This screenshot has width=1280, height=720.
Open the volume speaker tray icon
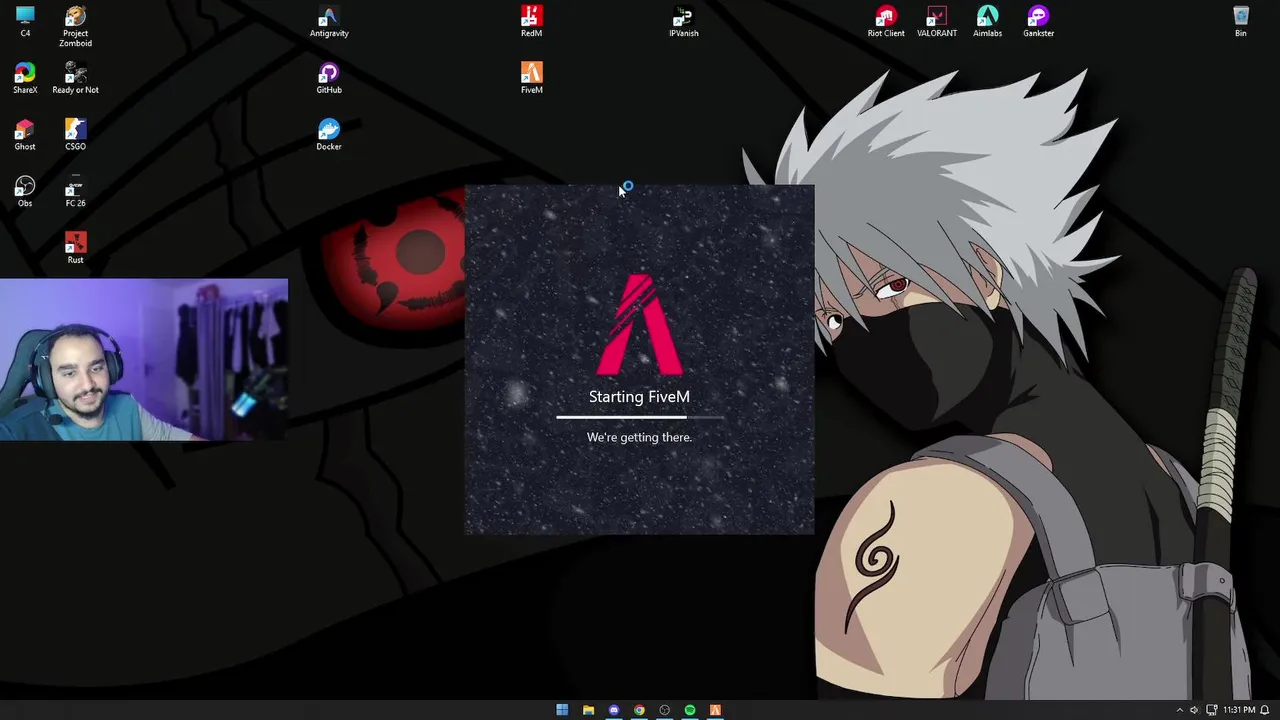click(1194, 710)
